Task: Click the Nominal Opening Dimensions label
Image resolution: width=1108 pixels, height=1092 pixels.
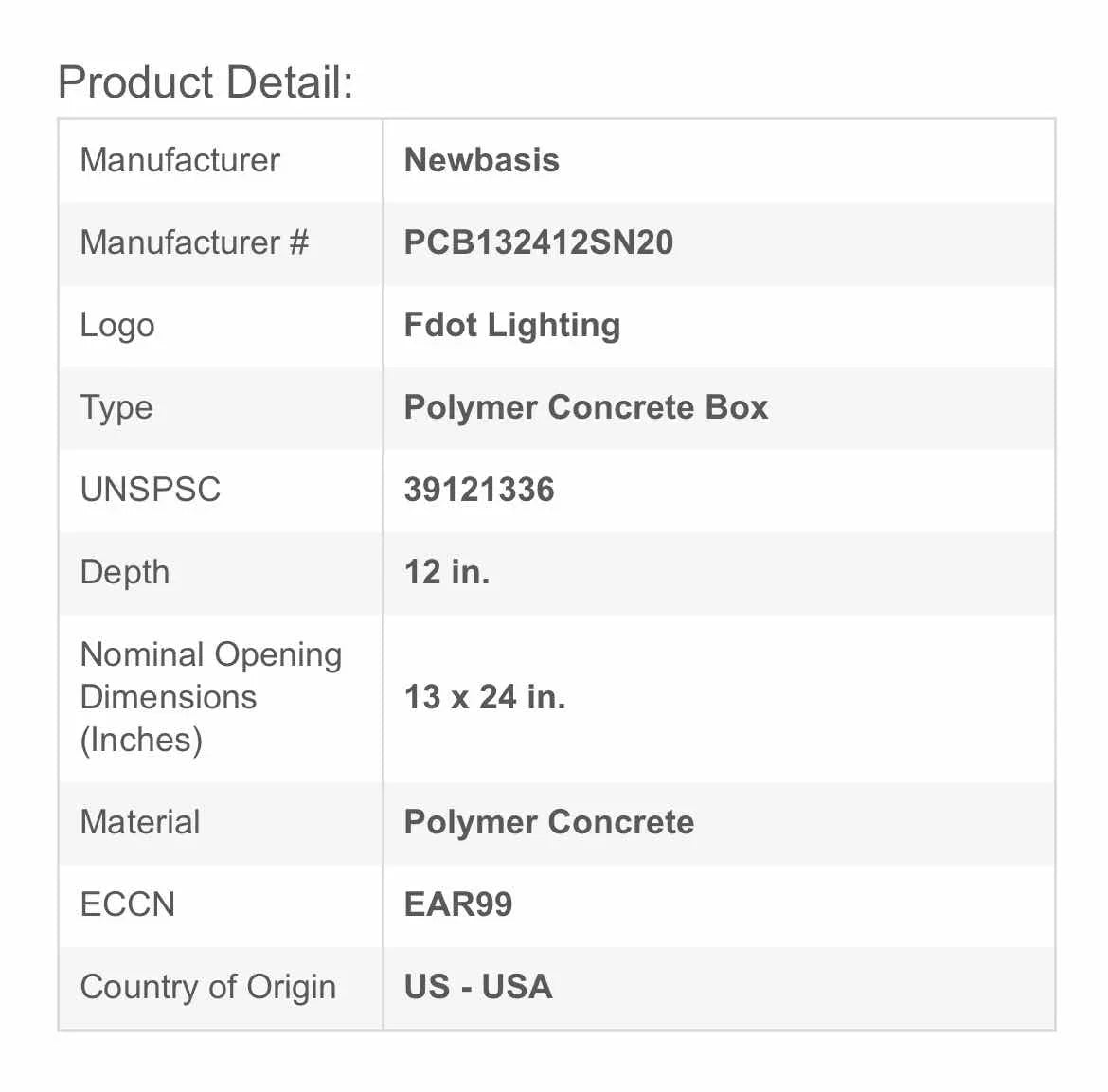Action: click(x=211, y=698)
